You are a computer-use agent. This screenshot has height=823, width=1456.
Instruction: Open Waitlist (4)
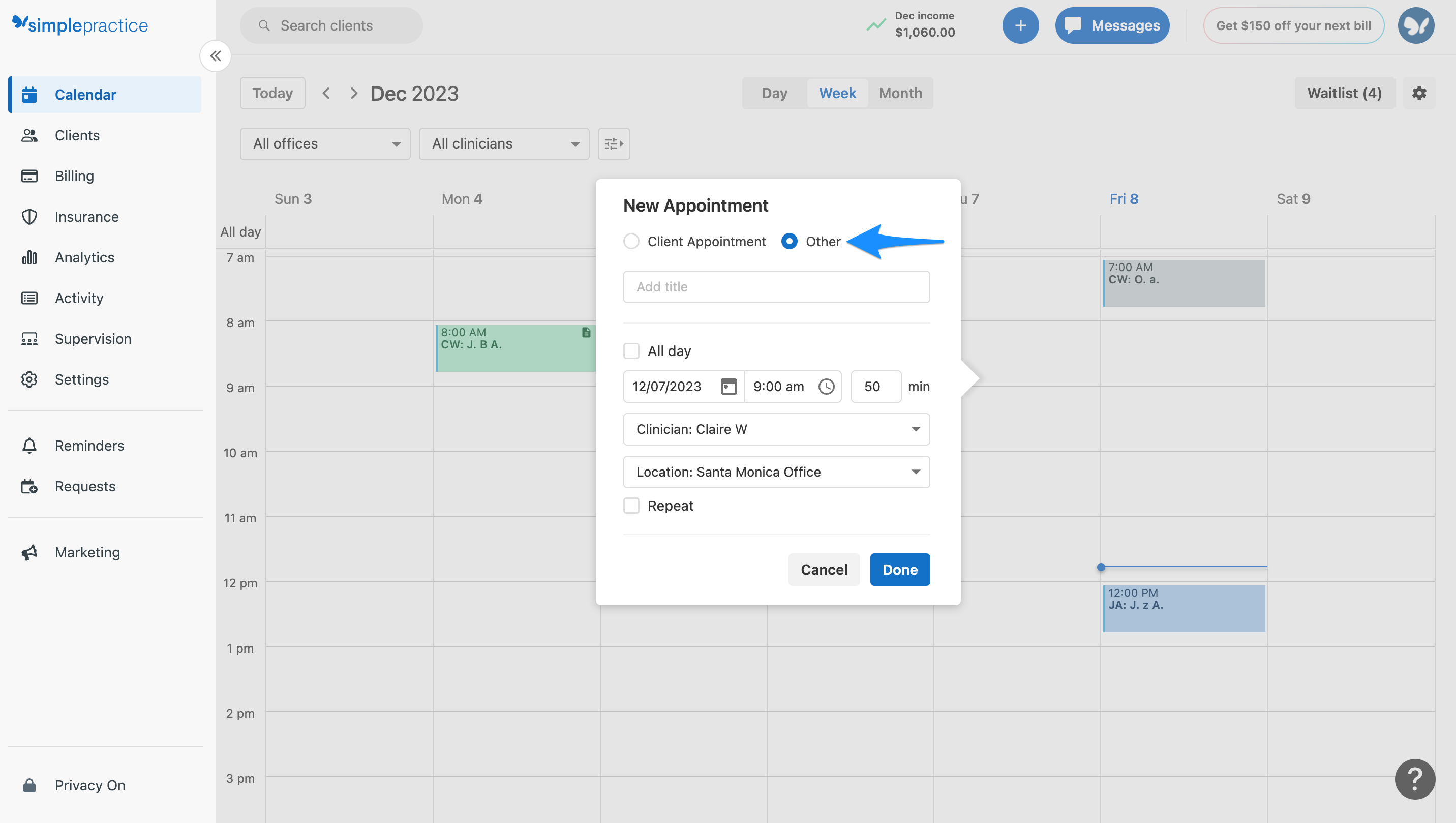pos(1344,93)
